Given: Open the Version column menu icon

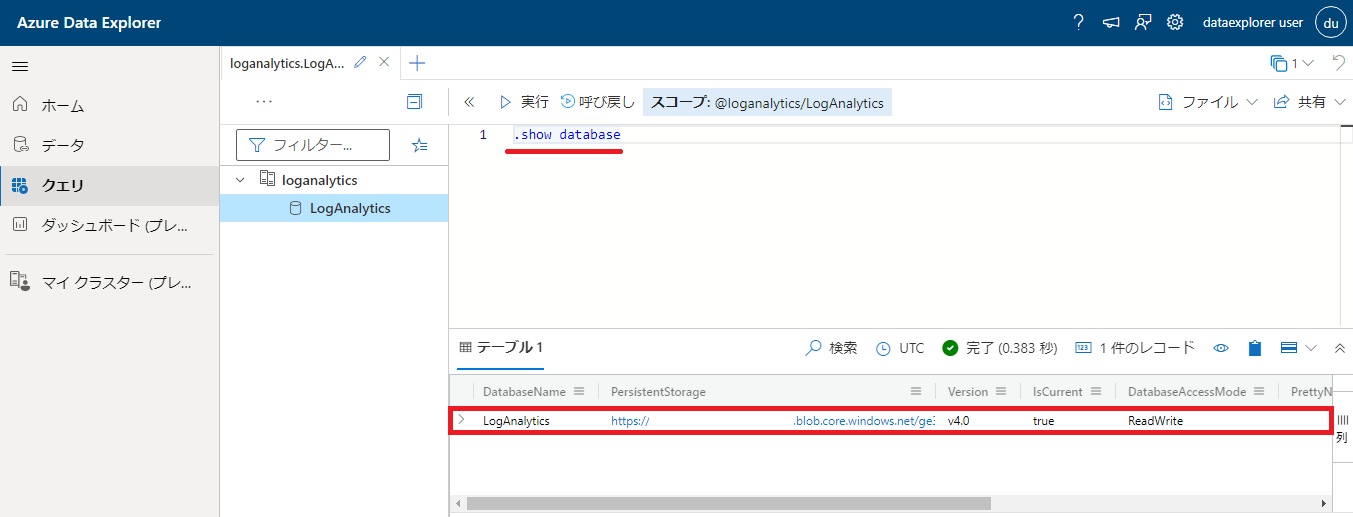Looking at the screenshot, I should click(x=1001, y=391).
